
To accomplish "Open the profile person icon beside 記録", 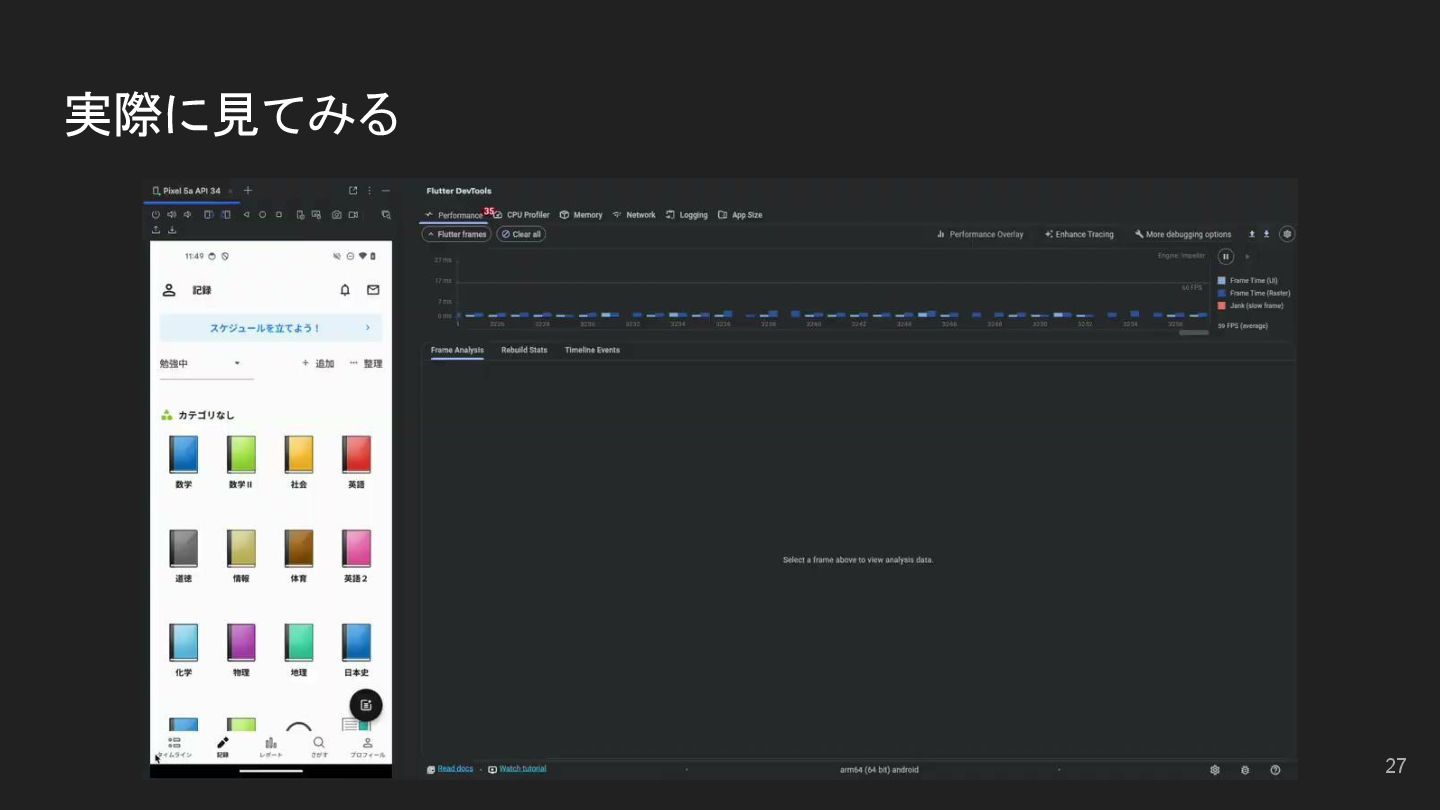I will [169, 290].
